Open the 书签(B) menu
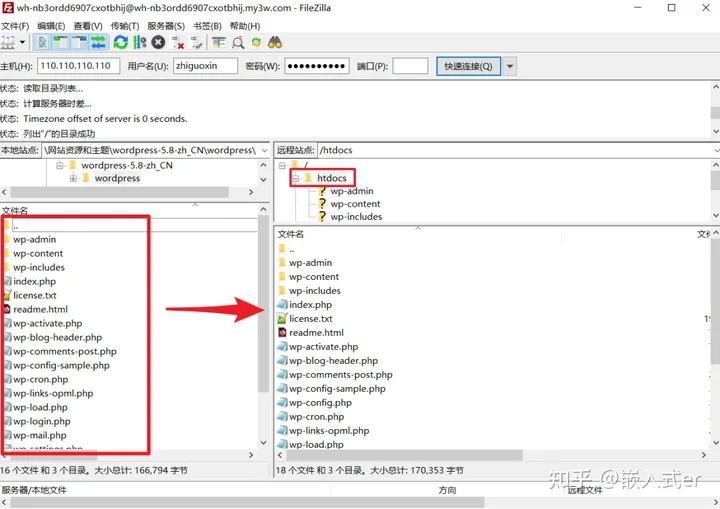 206,25
